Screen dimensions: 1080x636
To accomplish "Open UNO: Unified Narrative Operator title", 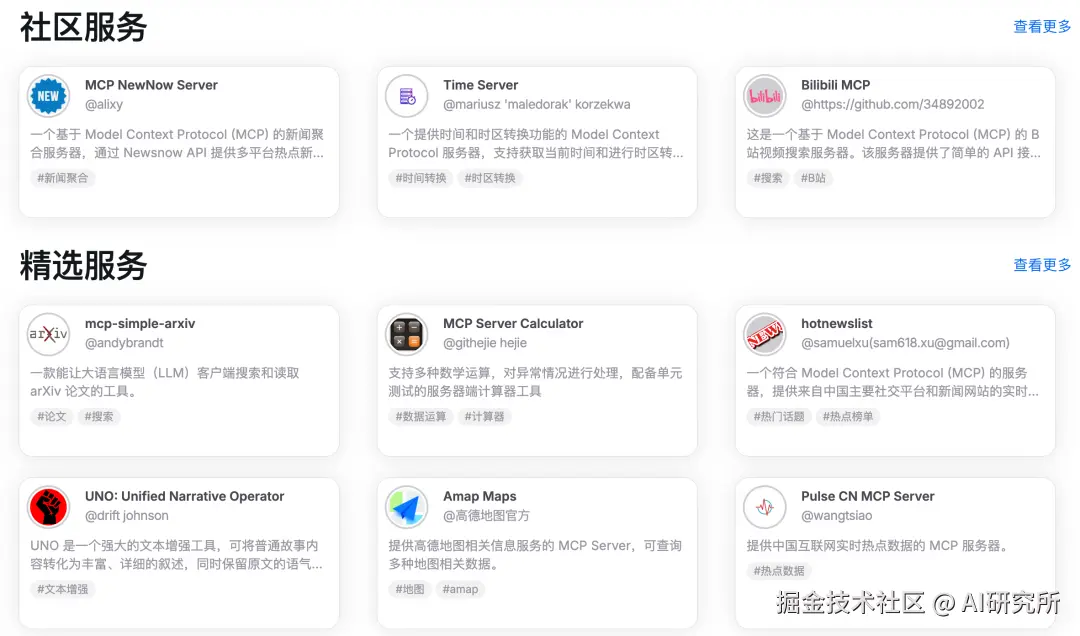I will pyautogui.click(x=185, y=496).
